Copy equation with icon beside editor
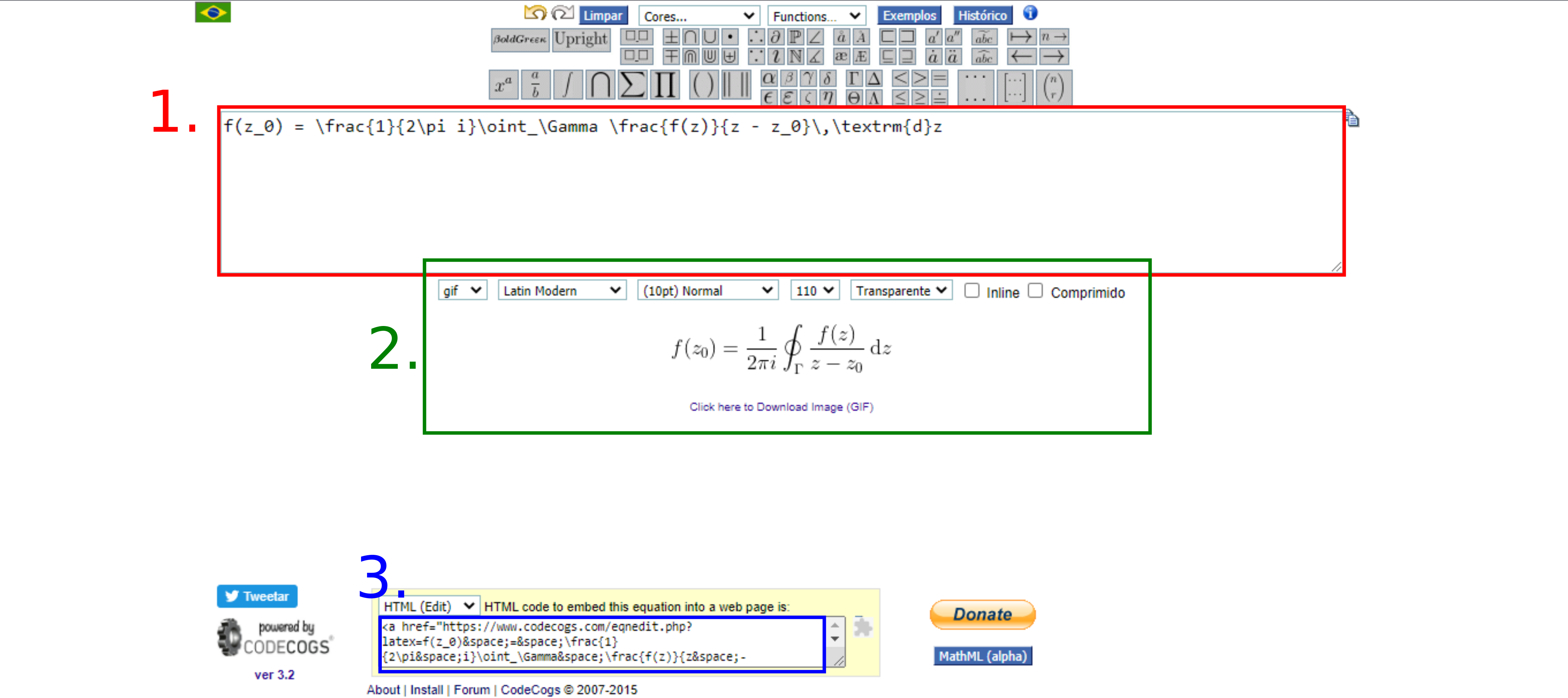The image size is (1568, 698). coord(1352,119)
